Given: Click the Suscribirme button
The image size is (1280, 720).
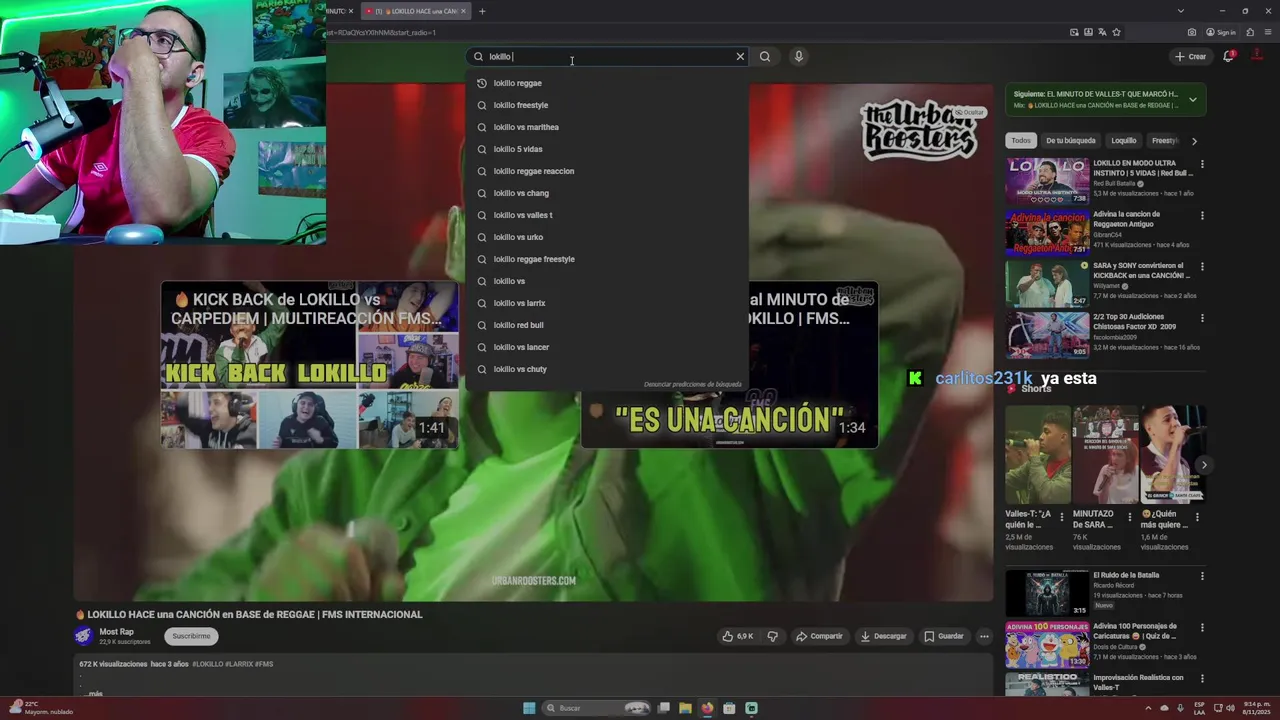Looking at the screenshot, I should [191, 636].
